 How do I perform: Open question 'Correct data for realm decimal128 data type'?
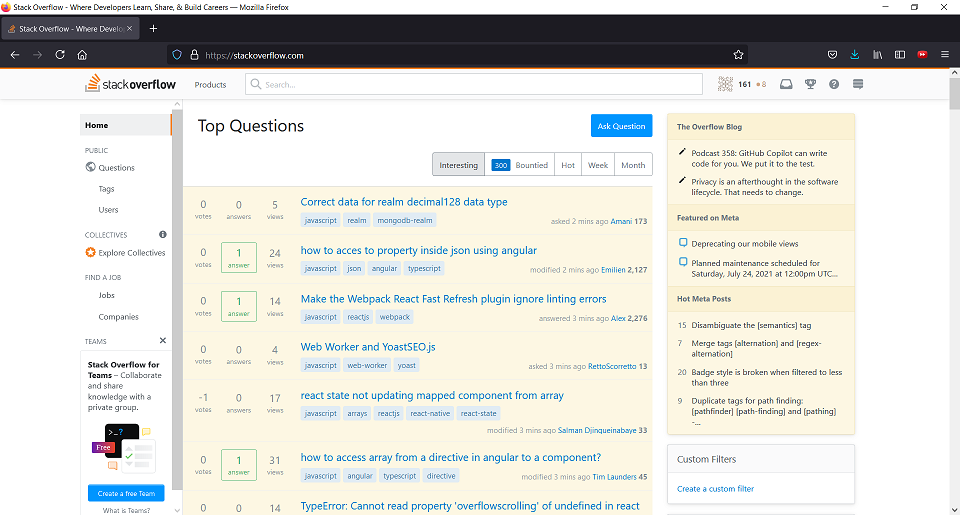click(x=404, y=201)
